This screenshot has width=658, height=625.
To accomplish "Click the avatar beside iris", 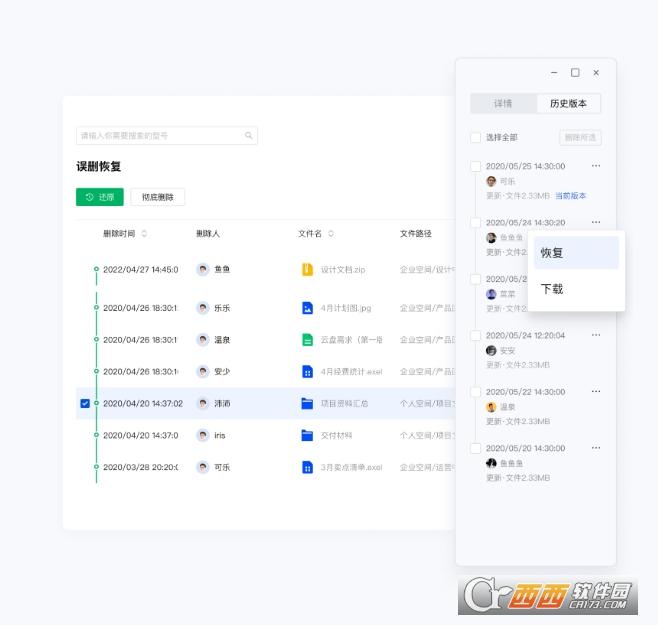I will pos(203,435).
